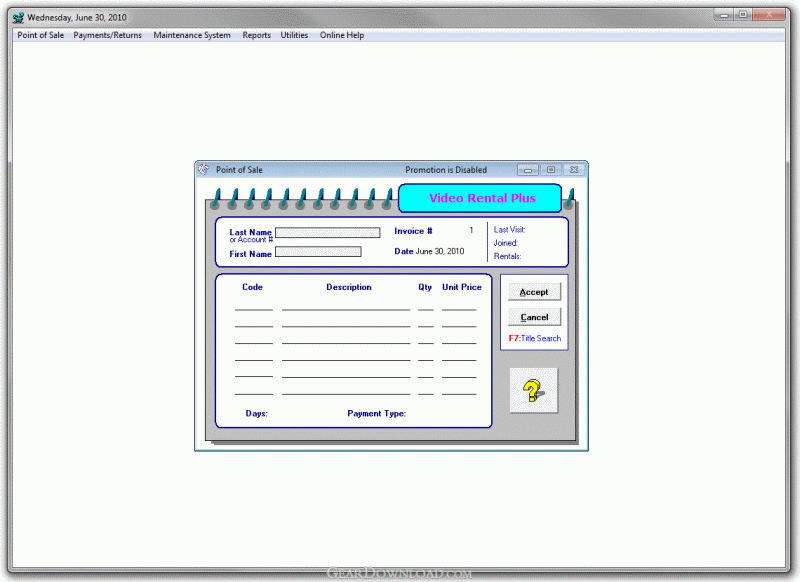Click the 'Last Name' label
This screenshot has width=800, height=582.
point(251,232)
